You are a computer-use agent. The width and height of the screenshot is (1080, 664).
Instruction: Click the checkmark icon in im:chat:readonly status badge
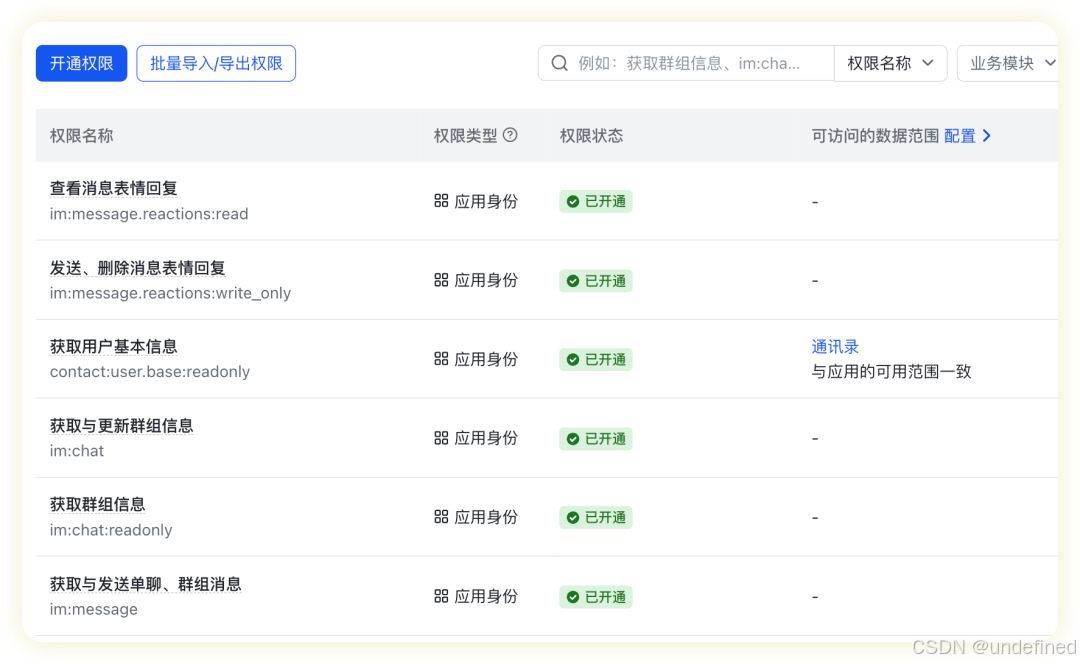click(x=572, y=517)
